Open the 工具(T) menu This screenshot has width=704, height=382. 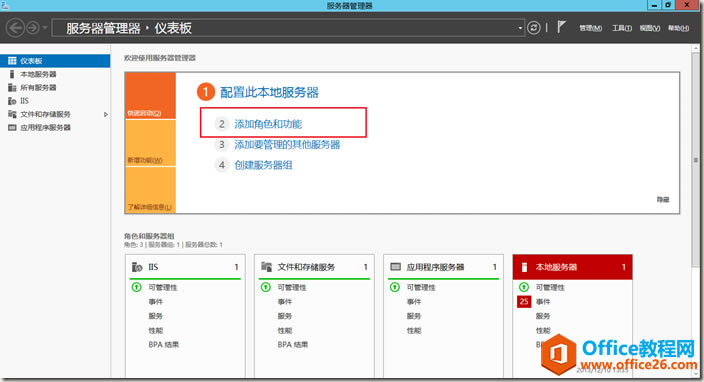(622, 28)
